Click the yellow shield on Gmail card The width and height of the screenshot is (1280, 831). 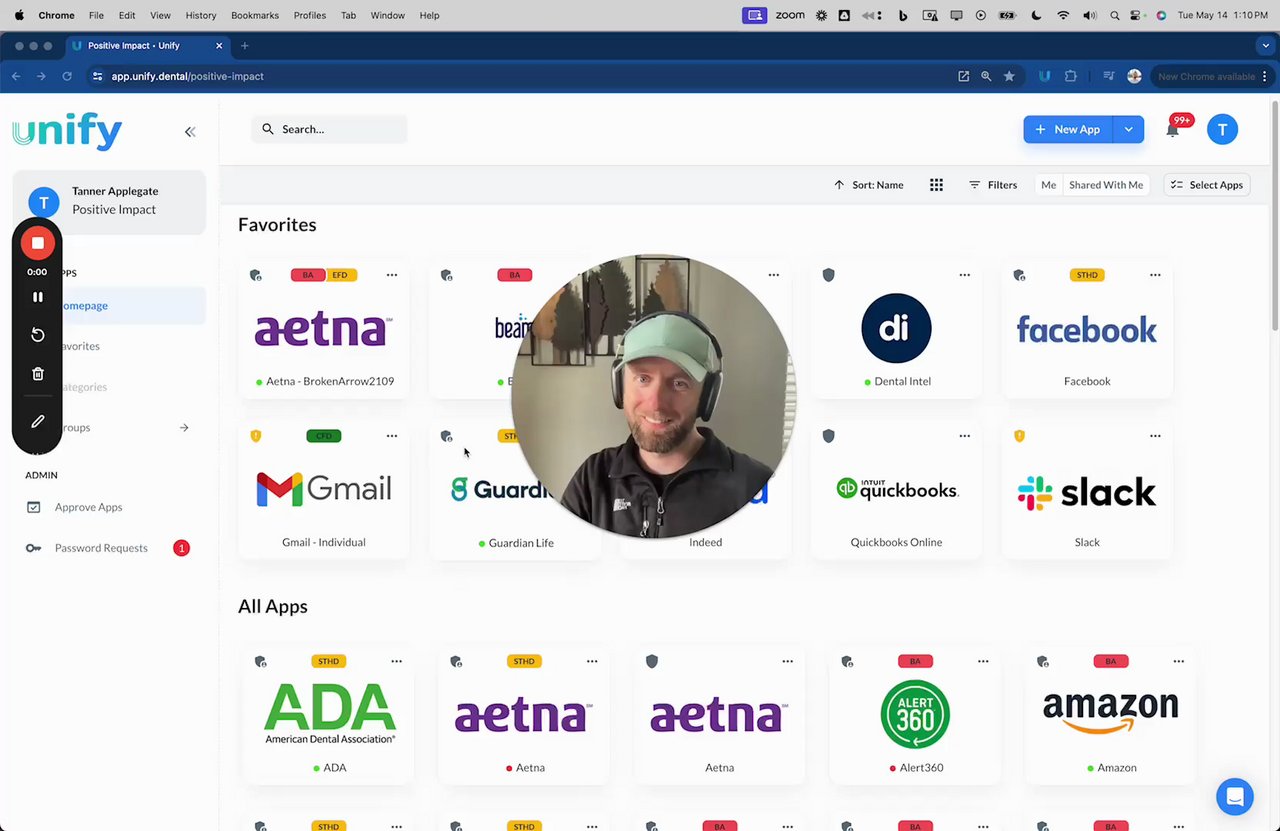(255, 436)
